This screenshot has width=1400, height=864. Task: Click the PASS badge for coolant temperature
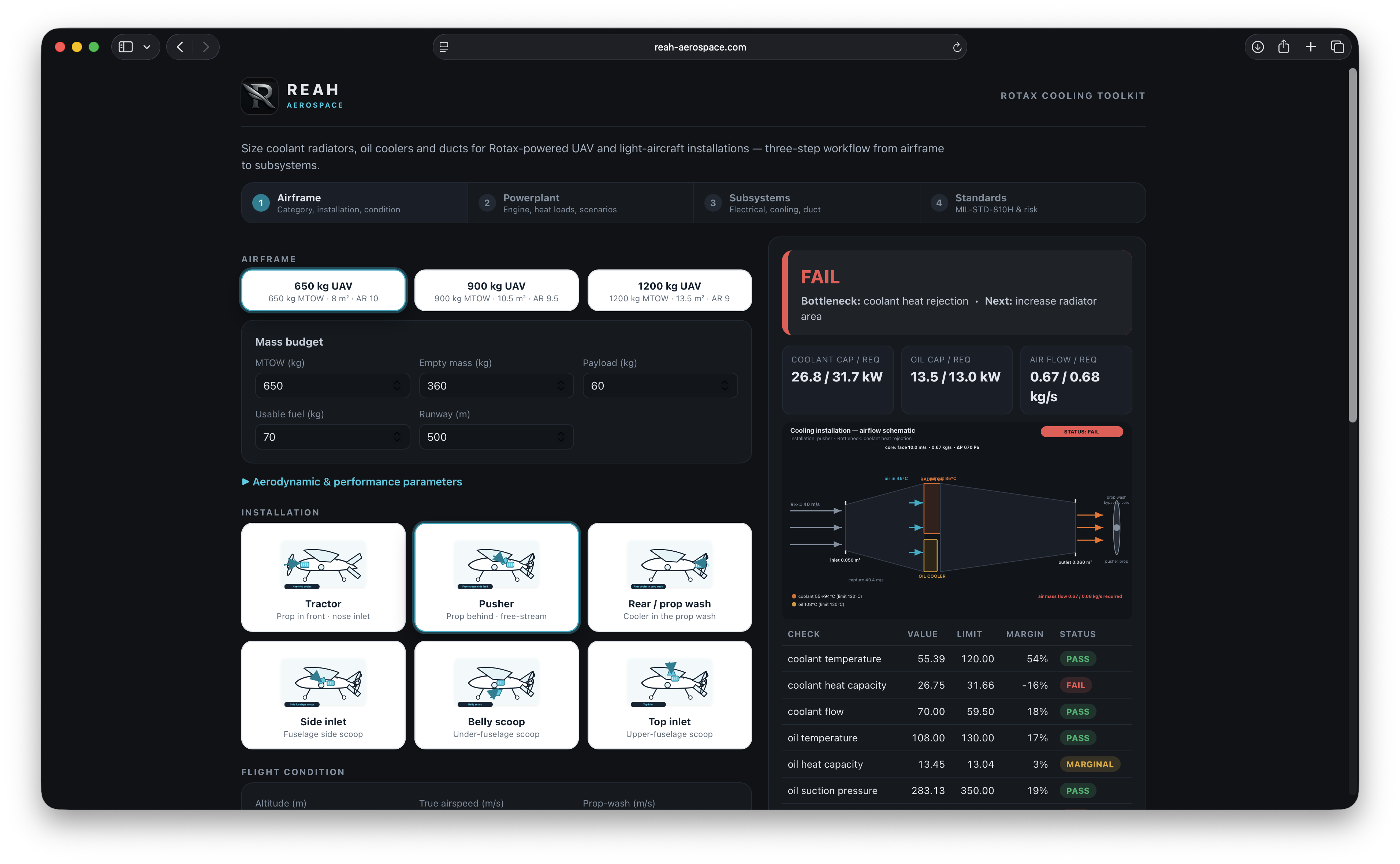pyautogui.click(x=1077, y=659)
